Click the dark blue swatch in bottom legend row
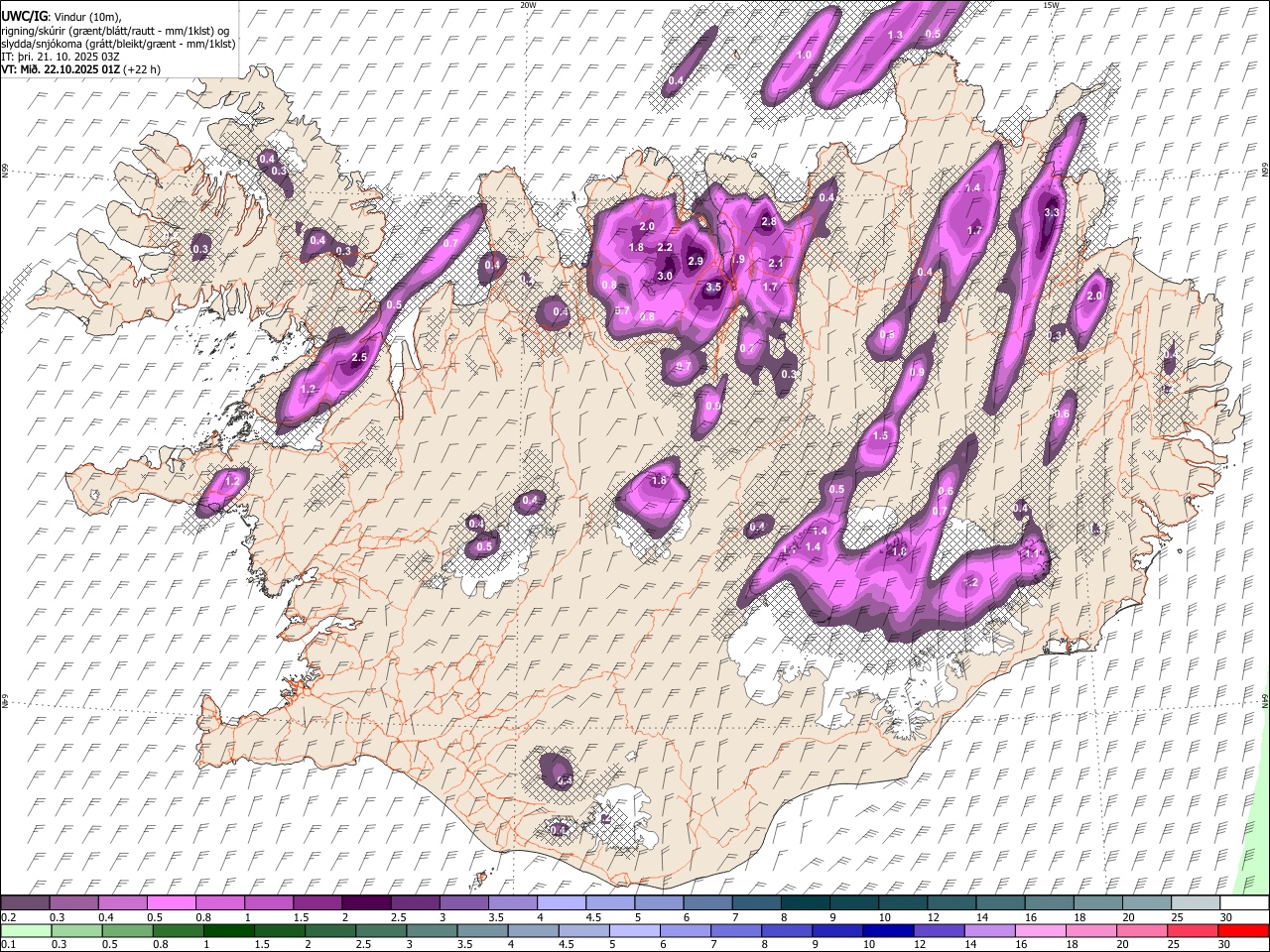 coord(887,930)
